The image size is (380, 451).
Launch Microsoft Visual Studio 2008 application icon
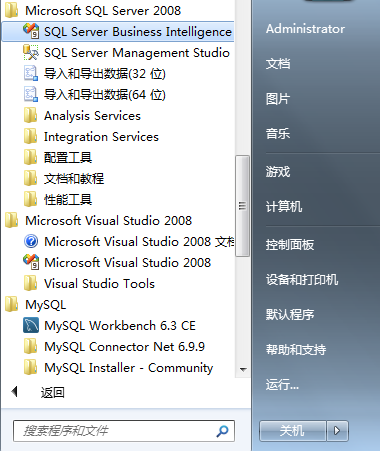click(x=31, y=262)
